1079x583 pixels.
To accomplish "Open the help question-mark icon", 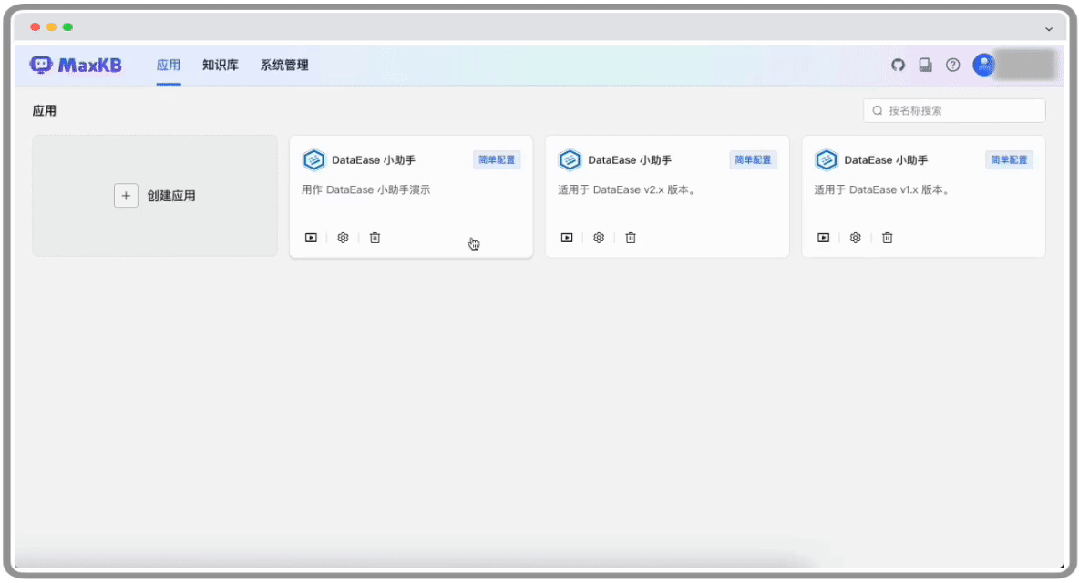I will click(x=952, y=65).
